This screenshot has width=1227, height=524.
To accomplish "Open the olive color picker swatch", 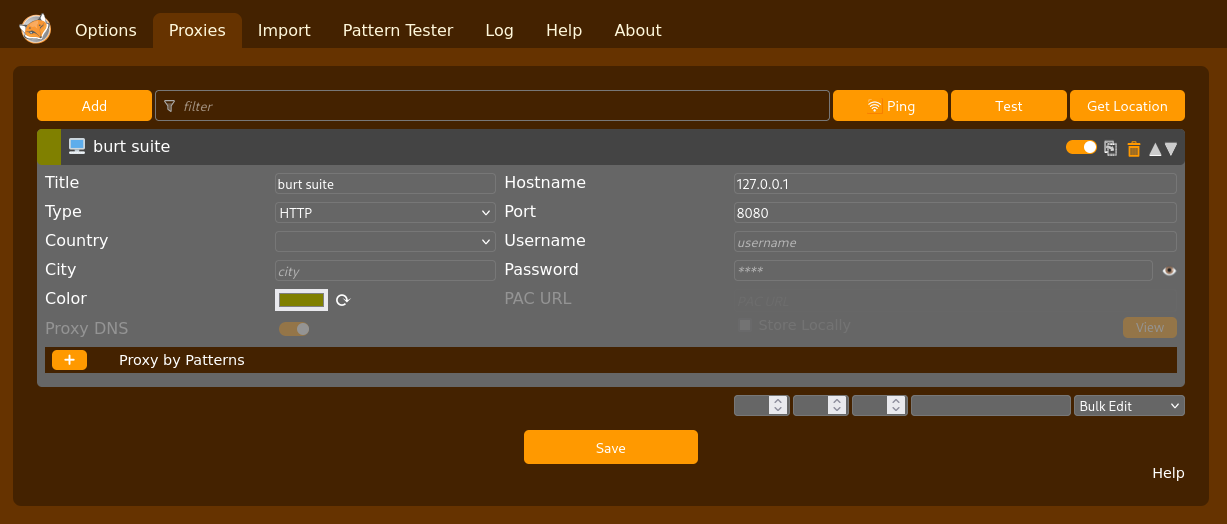I will 301,300.
